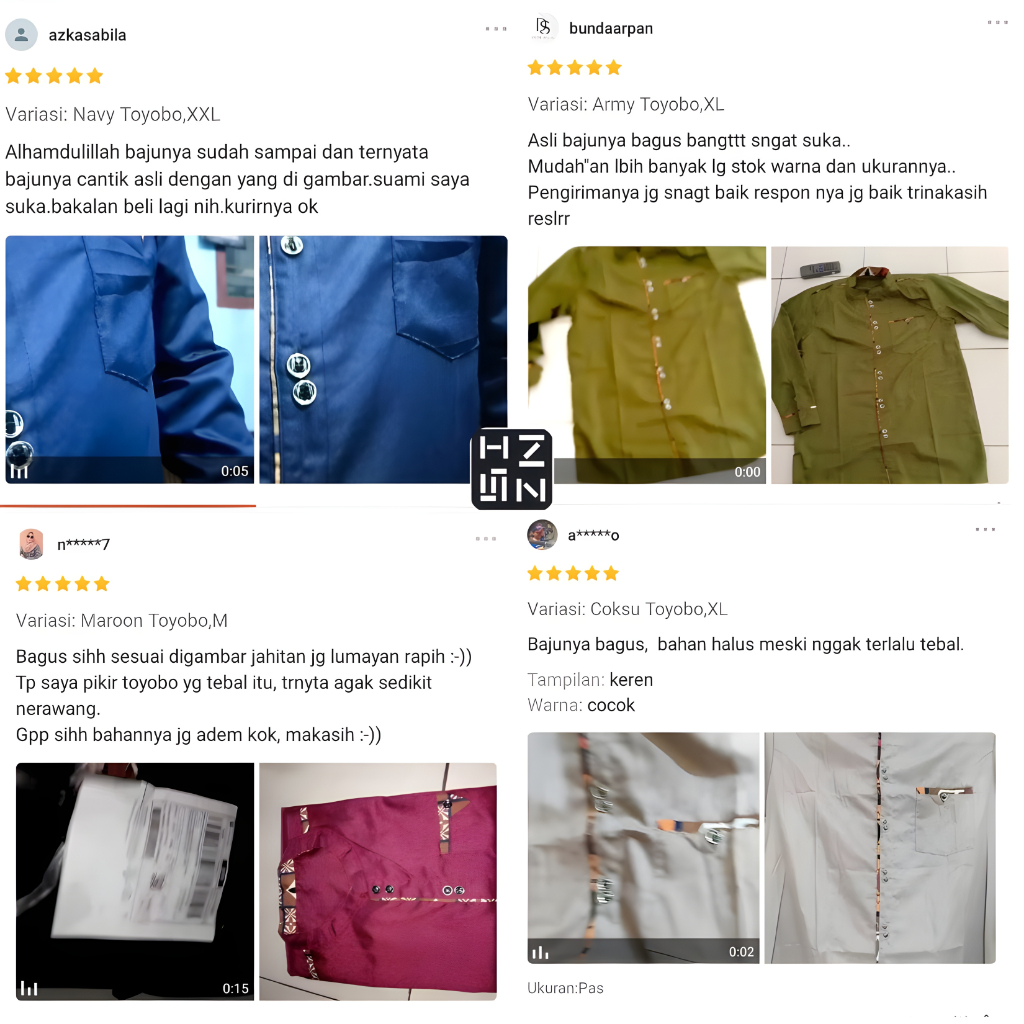Play the navy shirt video with 0:05 duration
Screen dimensions: 1024x1024
point(130,360)
